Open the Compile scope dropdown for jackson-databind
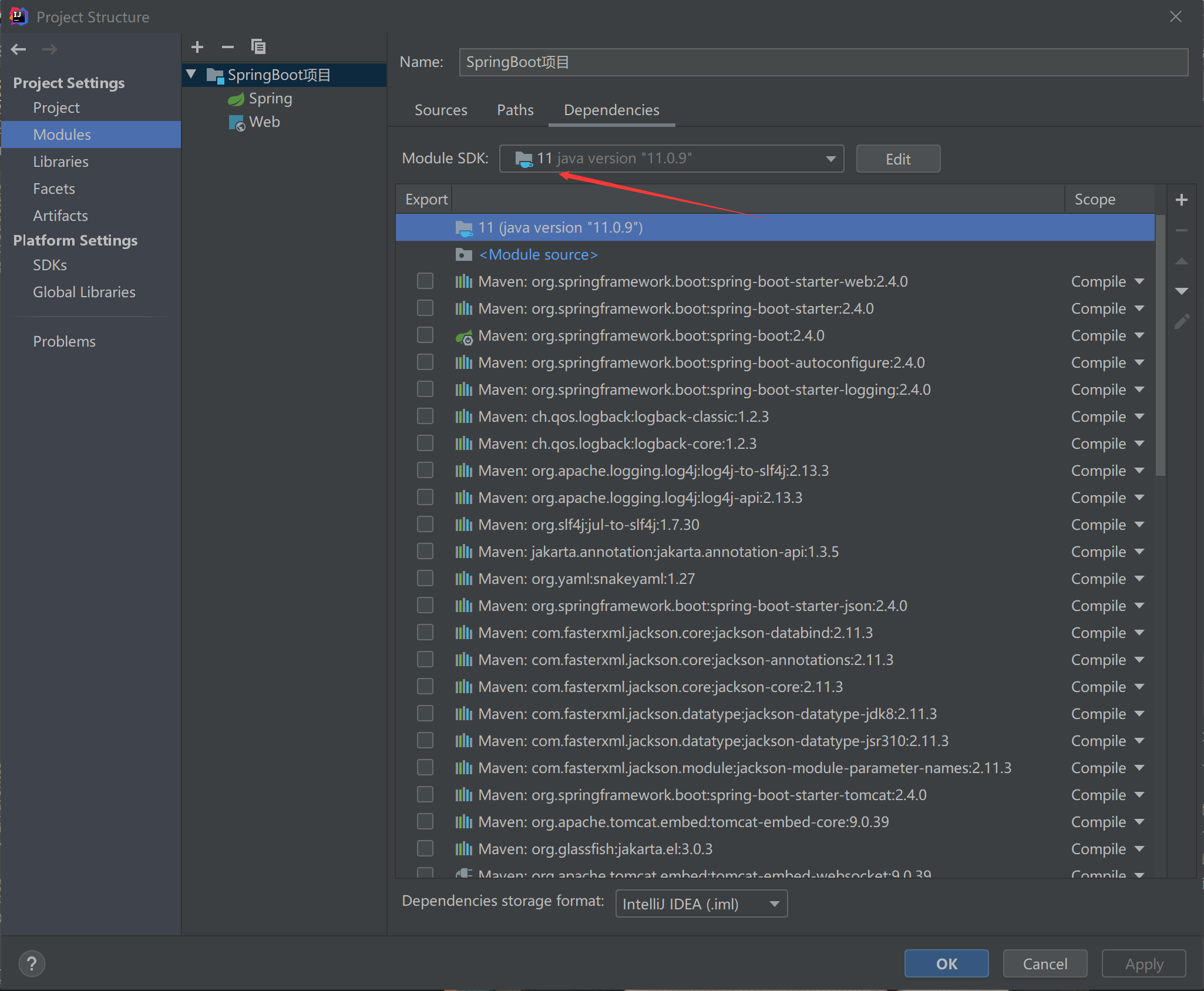 pos(1139,633)
